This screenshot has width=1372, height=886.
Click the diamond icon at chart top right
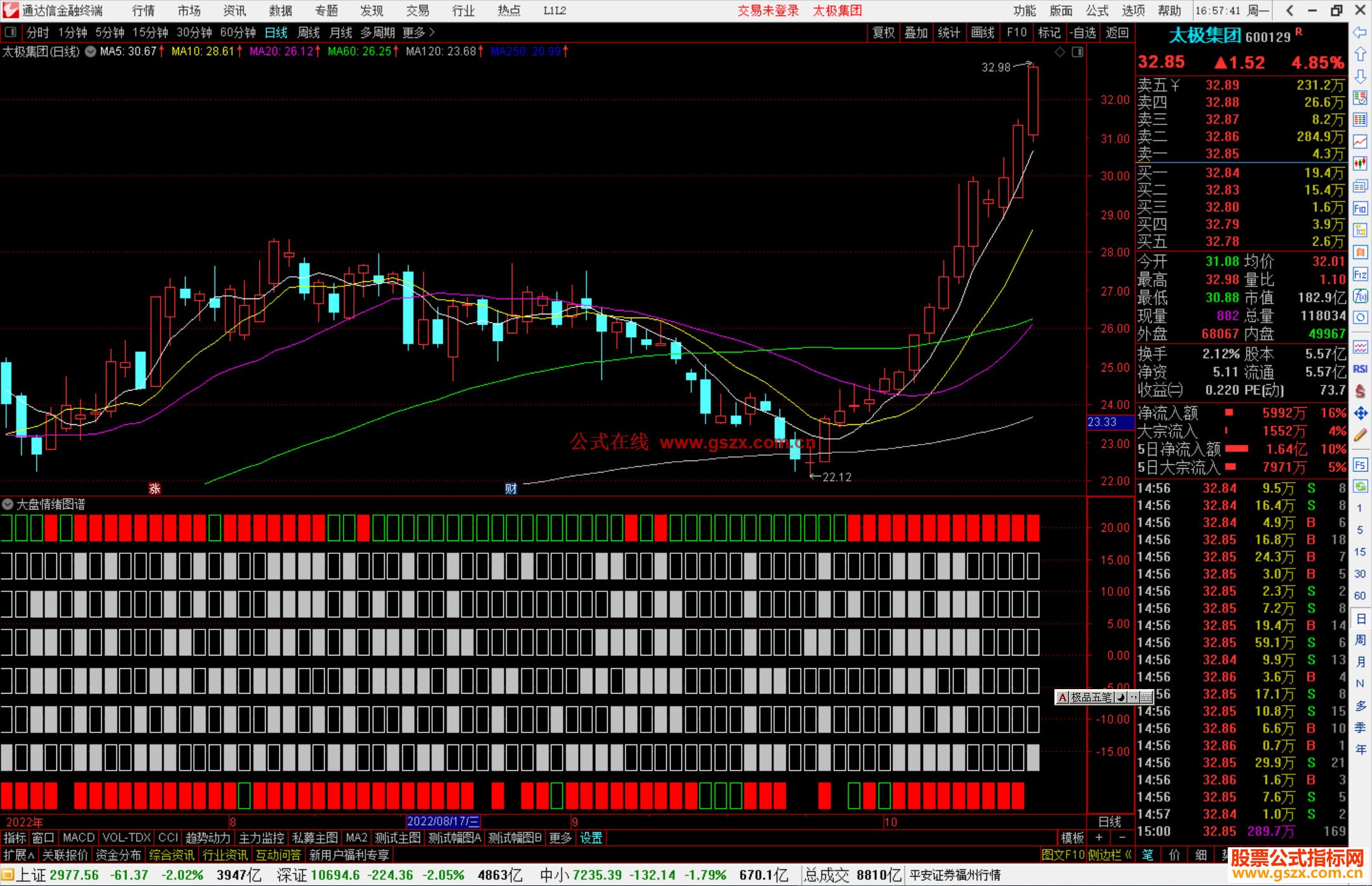tap(1059, 52)
